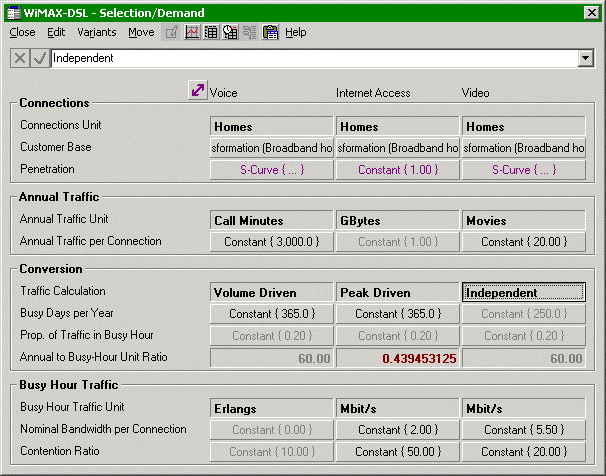606x476 pixels.
Task: Edit Video Nominal Bandwidth Constant 5.50
Action: pyautogui.click(x=524, y=430)
